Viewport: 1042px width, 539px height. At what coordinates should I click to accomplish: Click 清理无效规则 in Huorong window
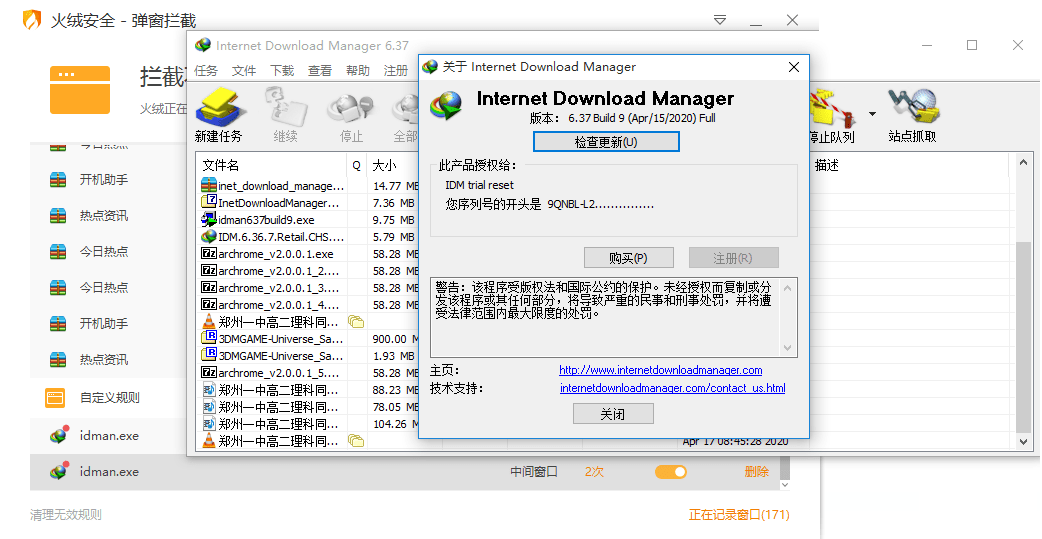coord(66,515)
